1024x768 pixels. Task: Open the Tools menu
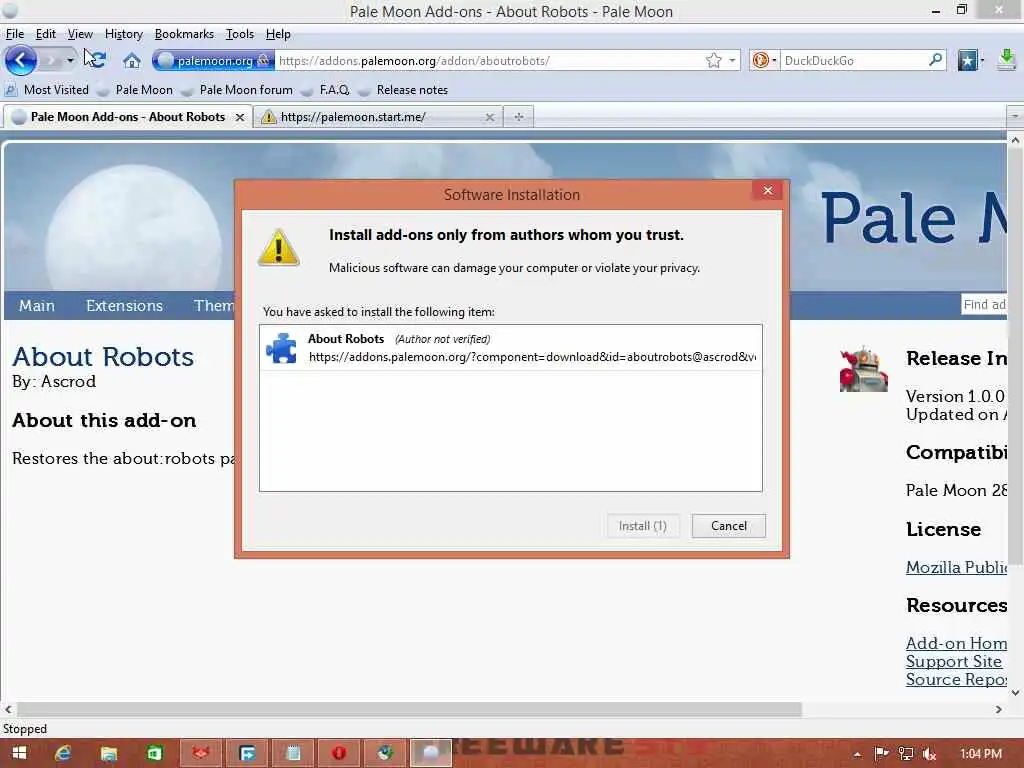click(240, 34)
